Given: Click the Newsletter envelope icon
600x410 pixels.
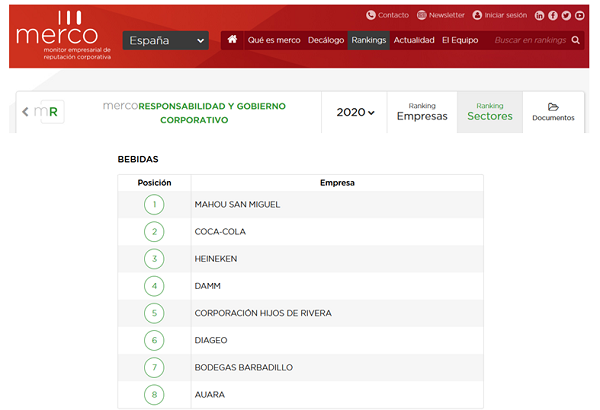Looking at the screenshot, I should (x=421, y=15).
